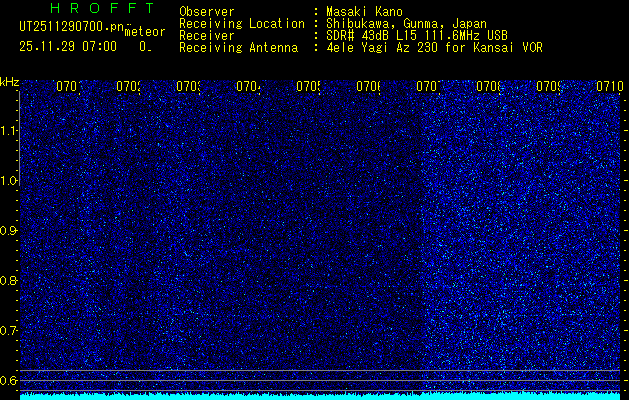Click SDR# 43dB L15 111.6MHz USB text

tap(417, 36)
